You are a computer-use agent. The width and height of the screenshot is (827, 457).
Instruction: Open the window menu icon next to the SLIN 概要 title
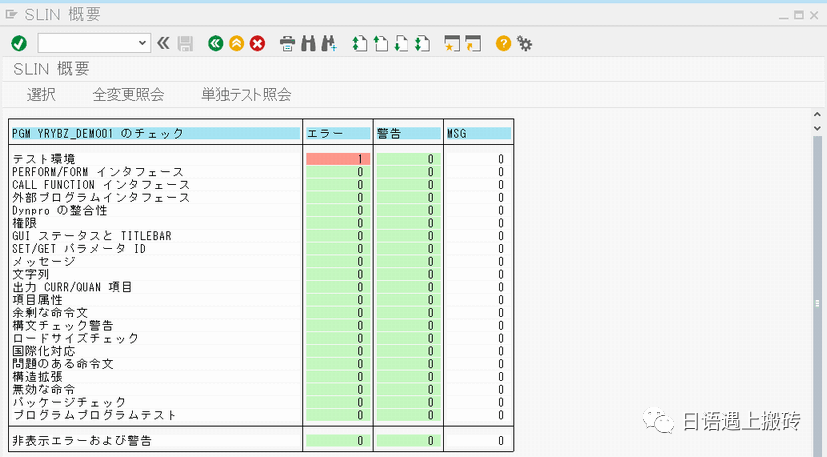[11, 15]
